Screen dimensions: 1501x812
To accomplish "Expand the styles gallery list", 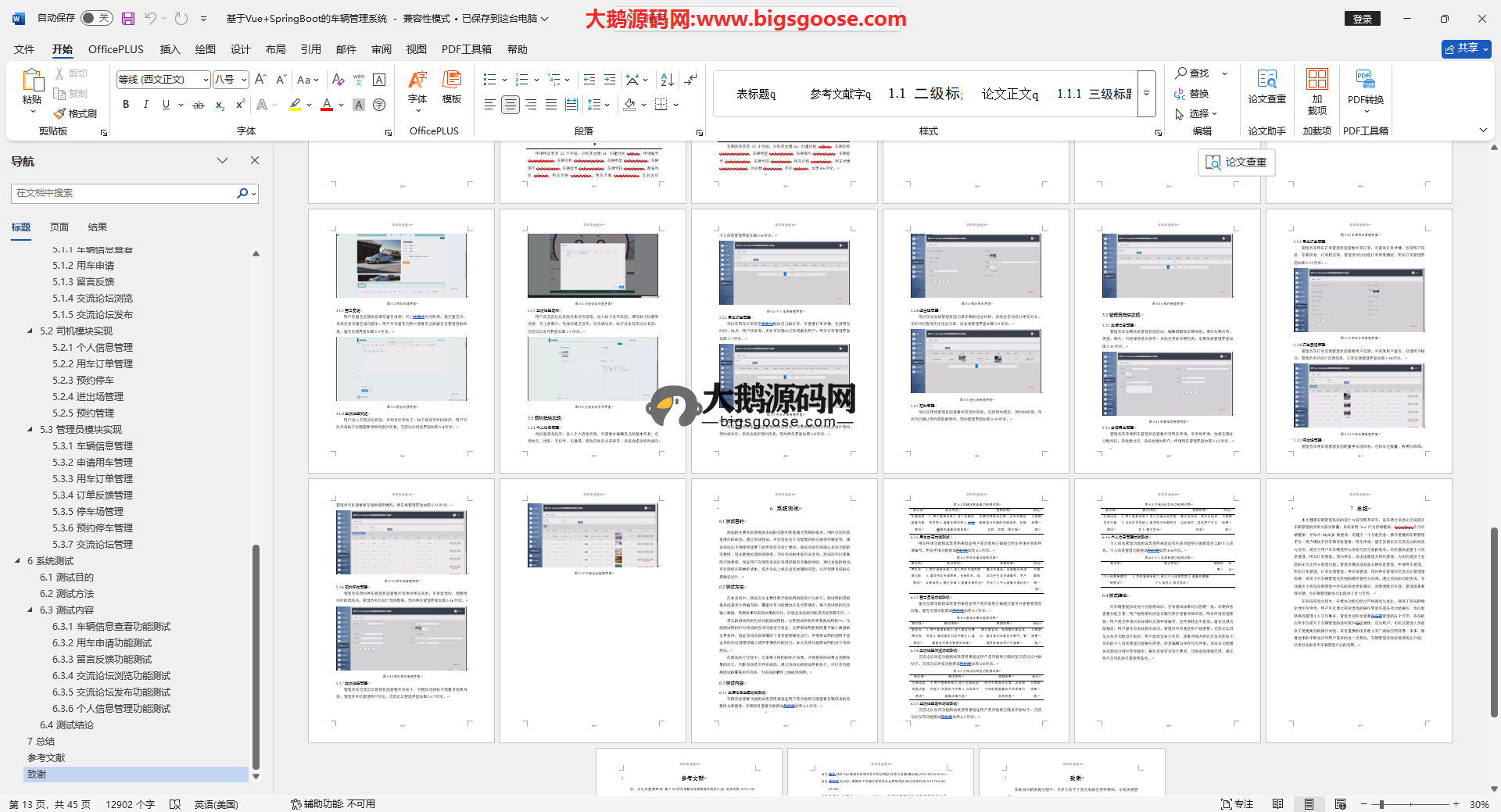I will pos(1147,93).
